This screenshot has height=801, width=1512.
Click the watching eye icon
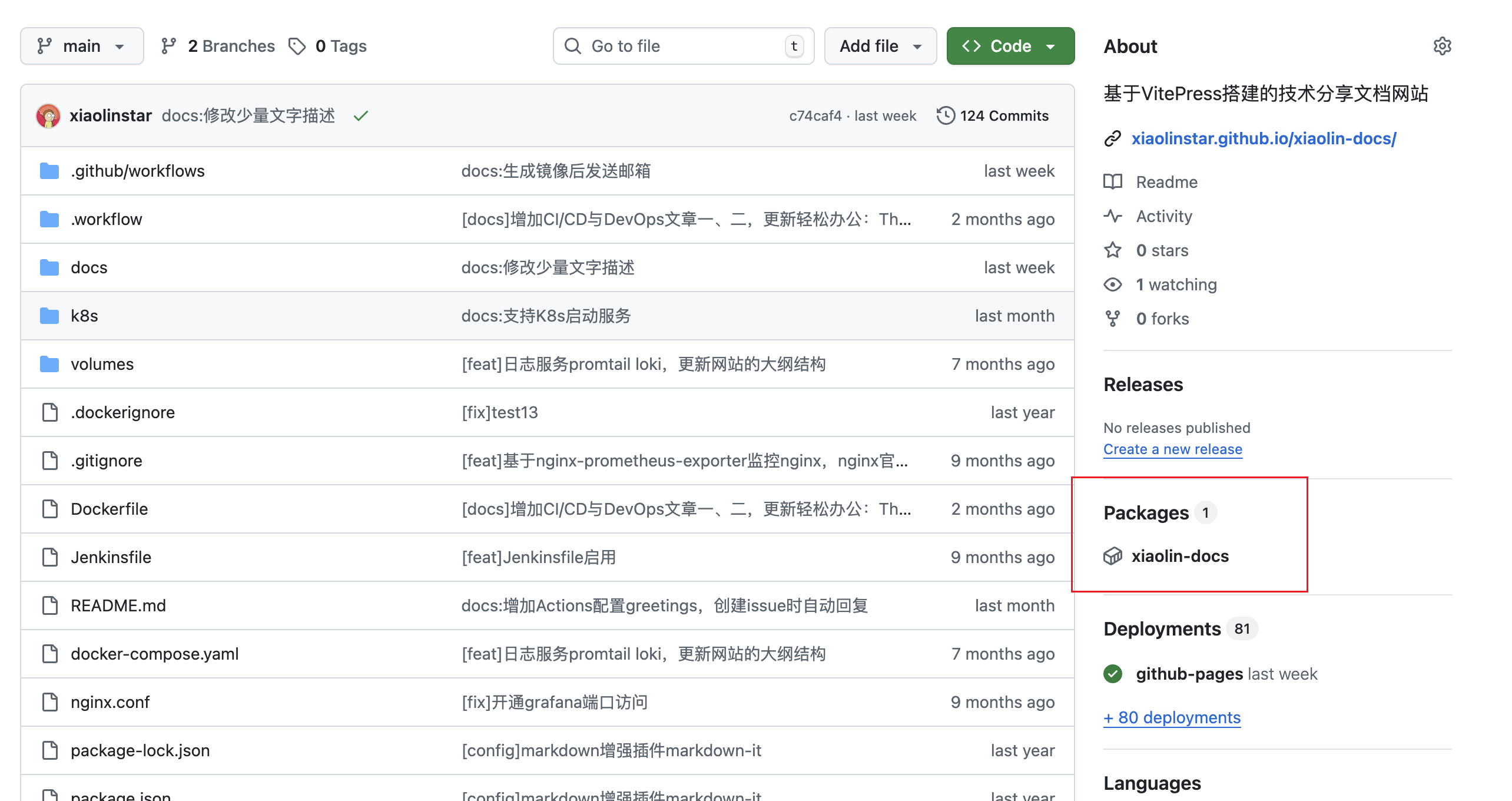pos(1113,284)
